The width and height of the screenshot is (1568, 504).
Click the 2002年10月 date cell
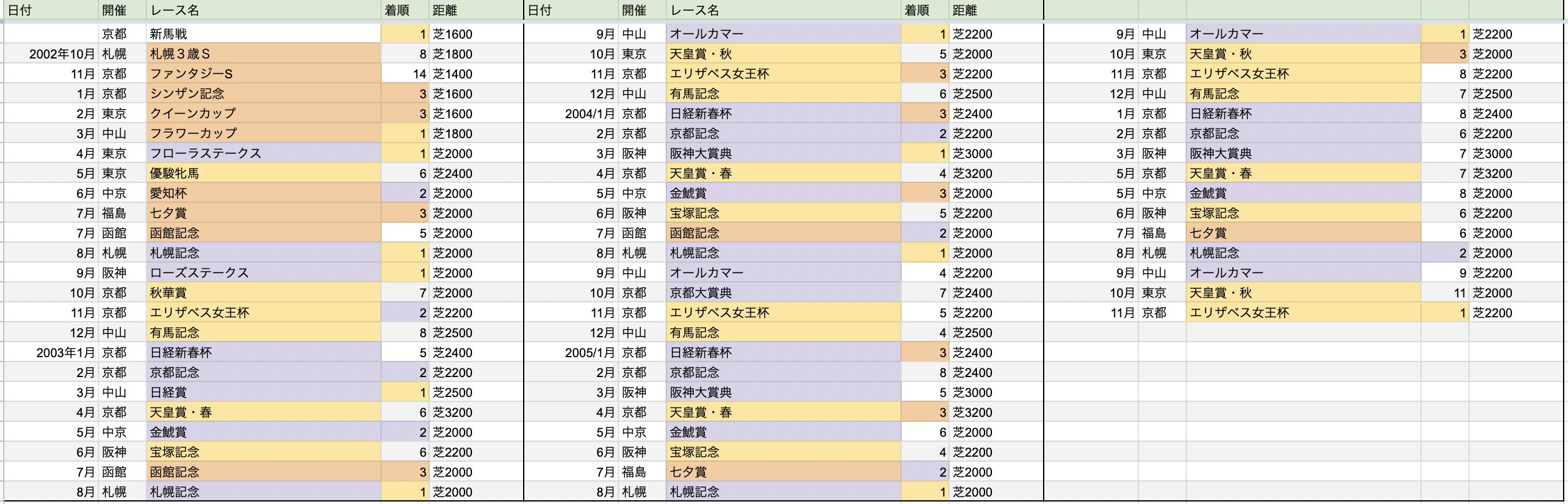click(51, 54)
